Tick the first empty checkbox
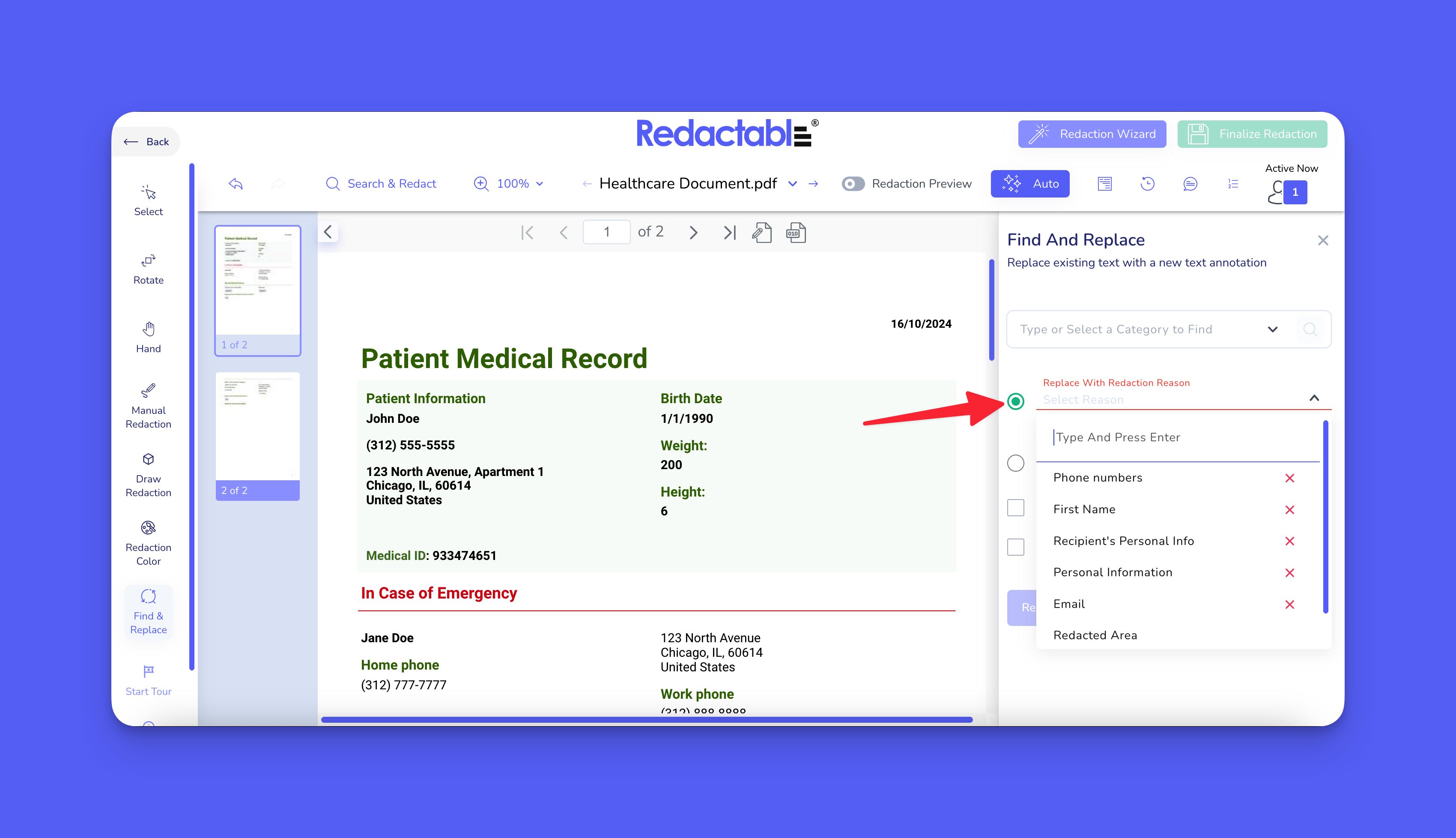Viewport: 1456px width, 838px height. (1015, 508)
